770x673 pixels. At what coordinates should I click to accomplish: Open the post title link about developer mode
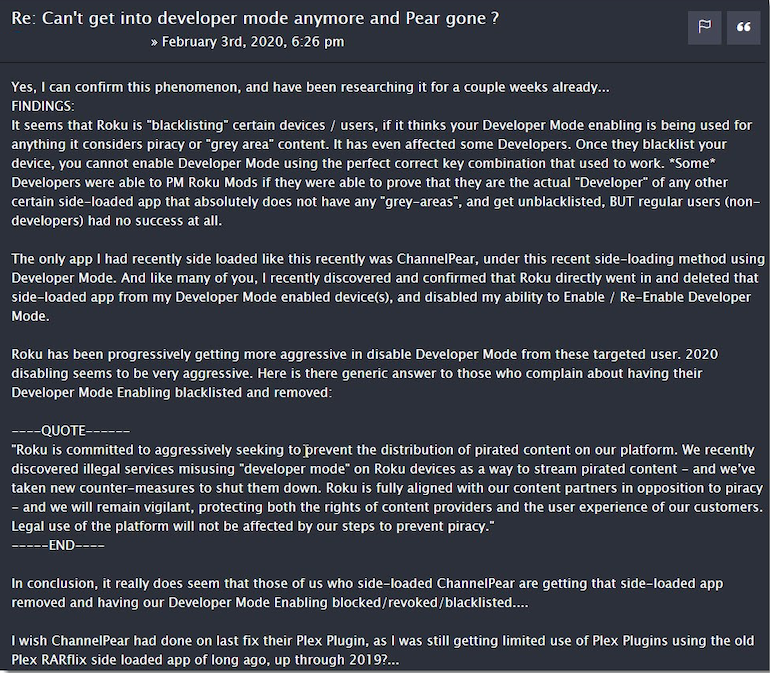point(255,18)
